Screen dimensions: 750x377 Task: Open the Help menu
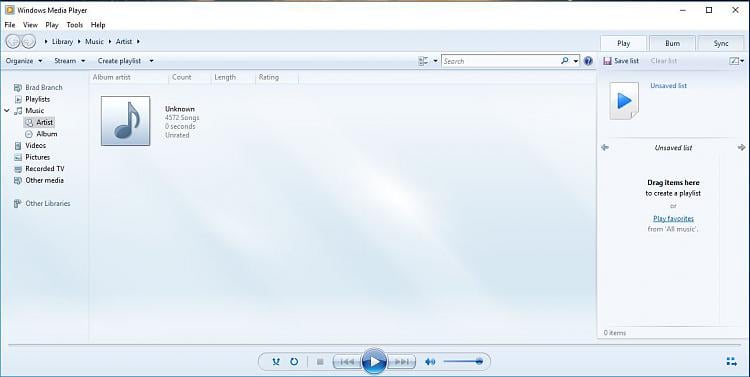click(98, 25)
